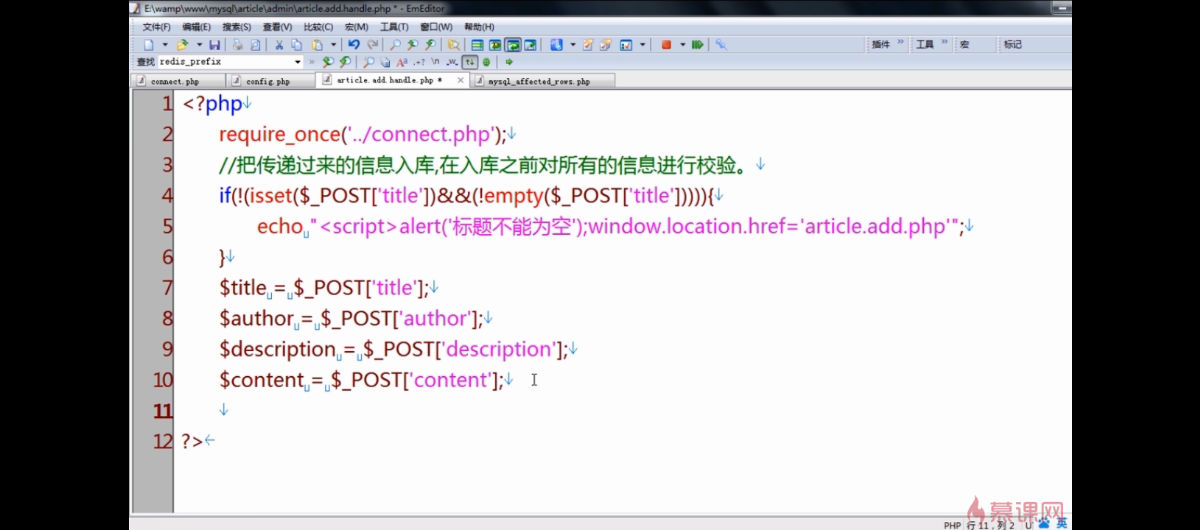Click the red Record macro icon

[x=666, y=45]
